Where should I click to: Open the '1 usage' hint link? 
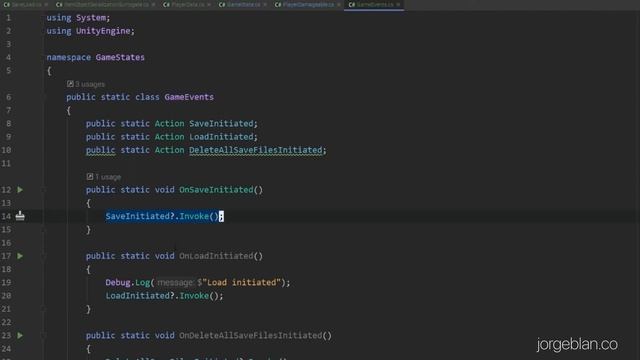point(108,177)
